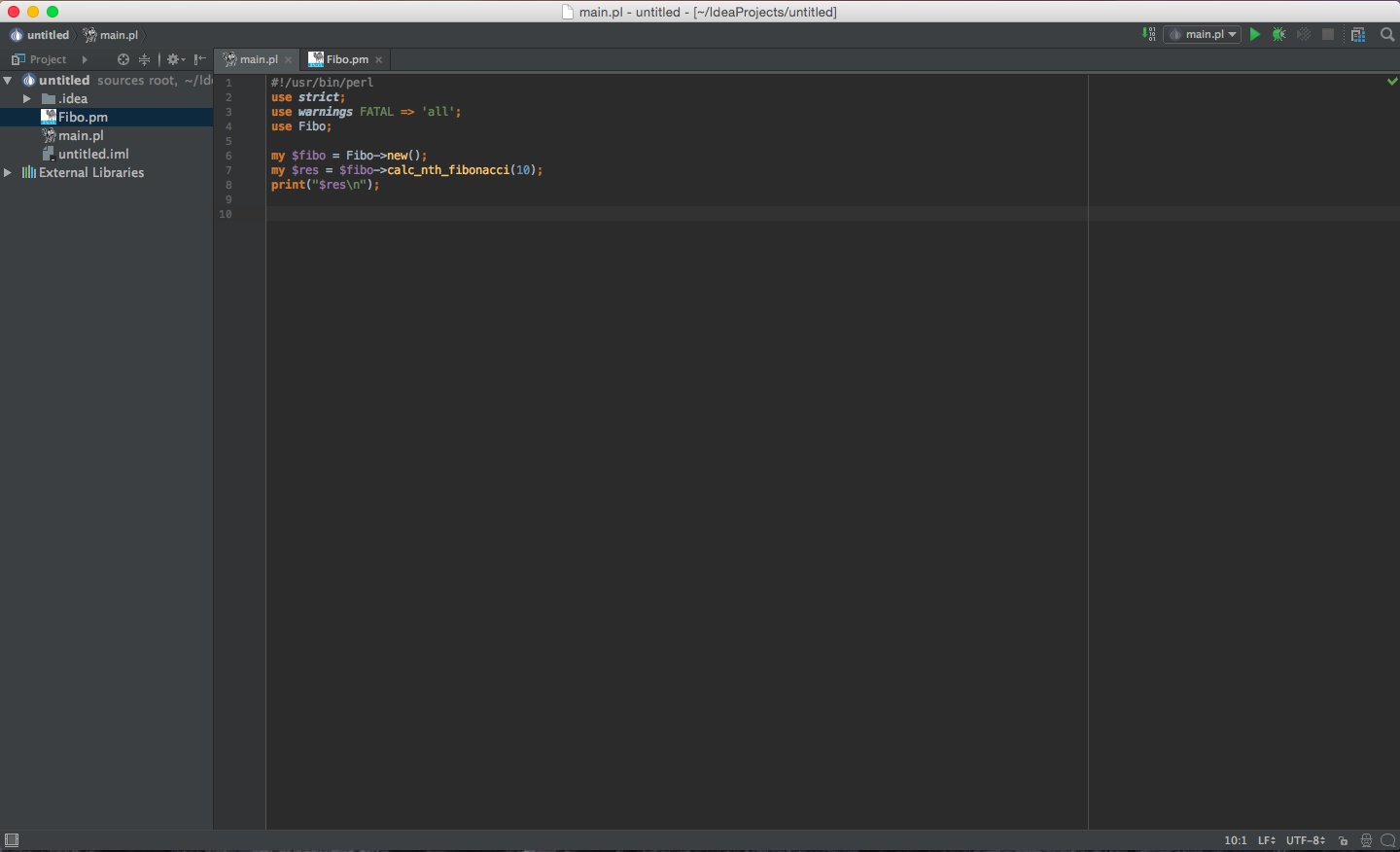Click the Collapse All icon in Project panel
This screenshot has height=852, width=1400.
144,59
